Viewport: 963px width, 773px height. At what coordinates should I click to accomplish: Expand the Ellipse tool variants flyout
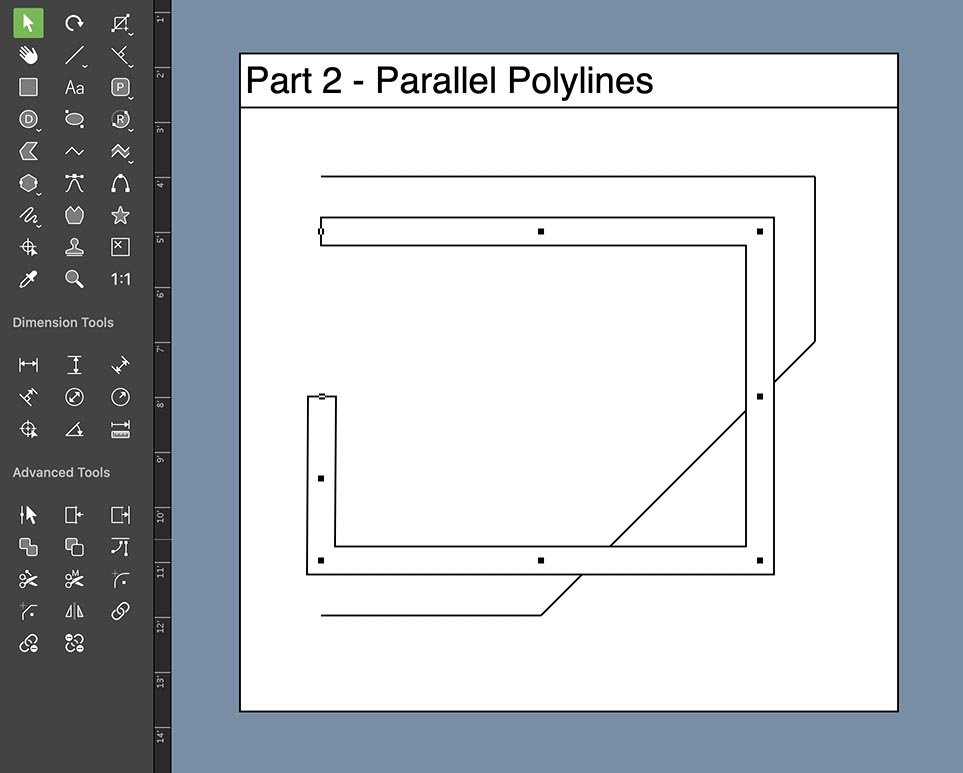pos(84,129)
